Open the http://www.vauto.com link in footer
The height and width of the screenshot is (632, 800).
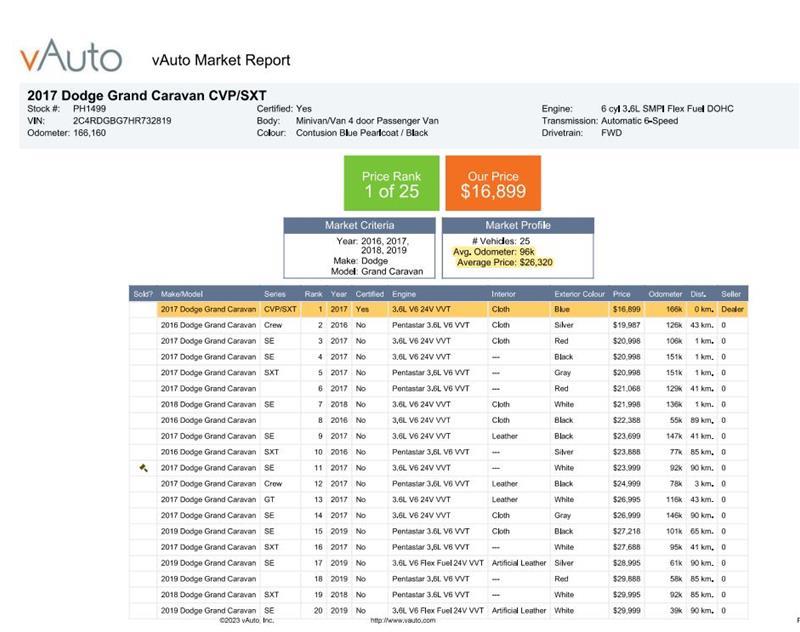point(403,620)
